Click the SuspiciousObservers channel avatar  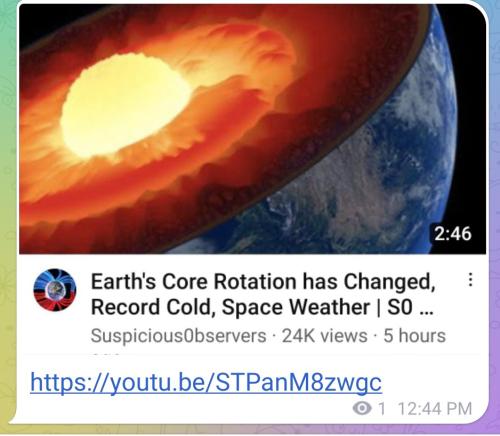pyautogui.click(x=55, y=290)
